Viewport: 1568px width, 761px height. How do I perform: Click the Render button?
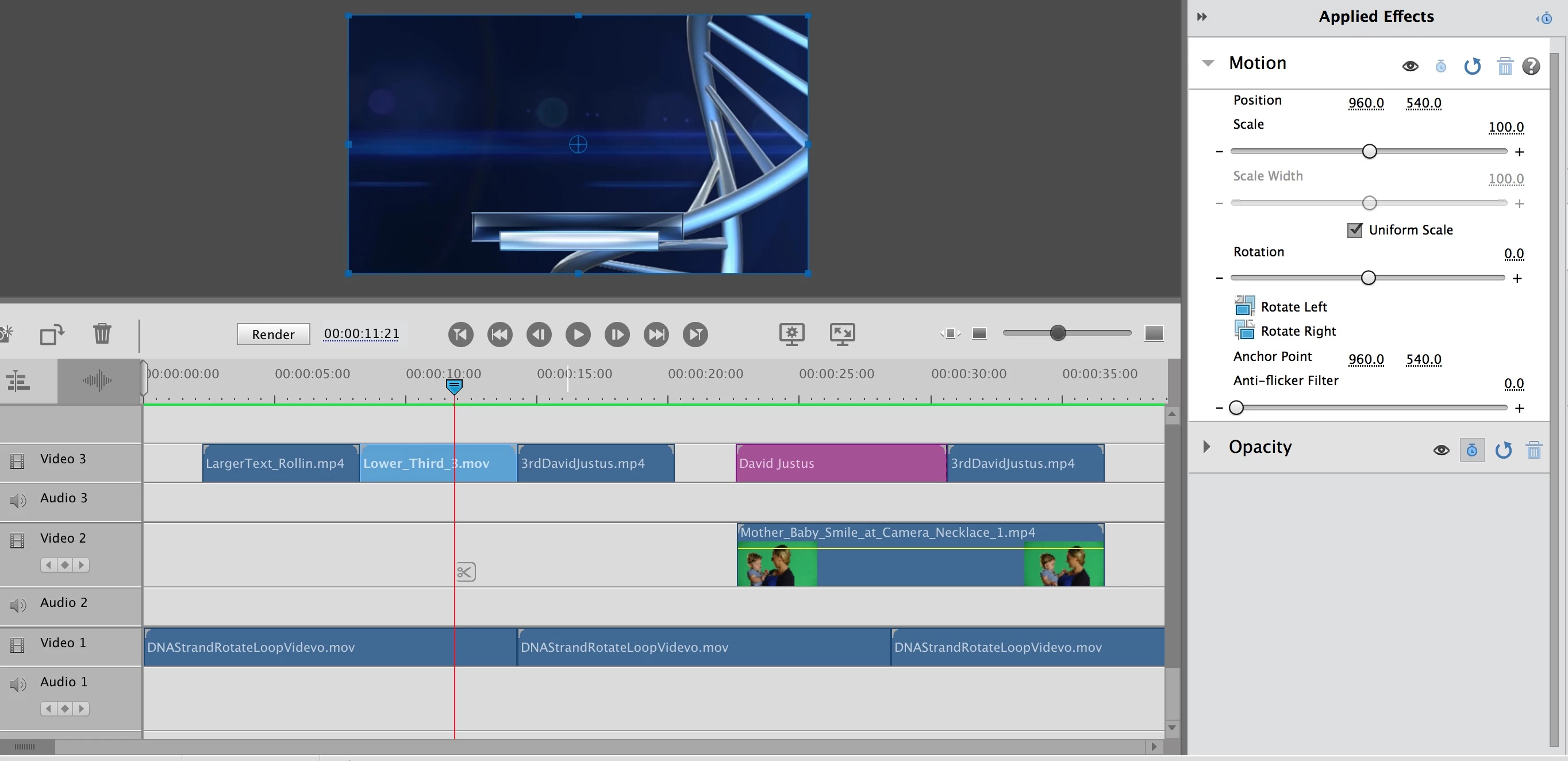coord(272,335)
